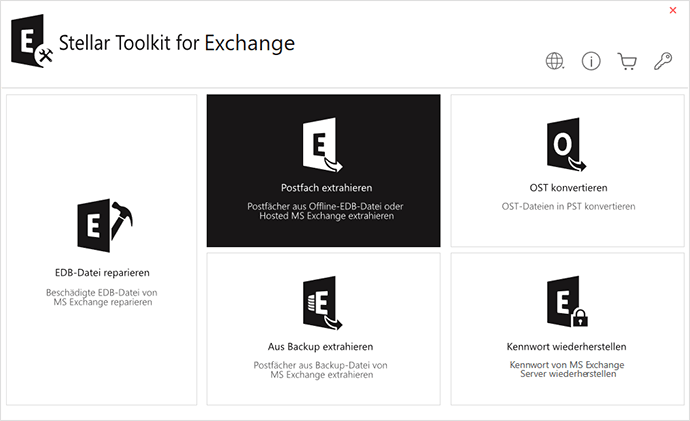Image resolution: width=690 pixels, height=421 pixels.
Task: Select the 'Aus Backup extrahieren' title
Action: [320, 347]
